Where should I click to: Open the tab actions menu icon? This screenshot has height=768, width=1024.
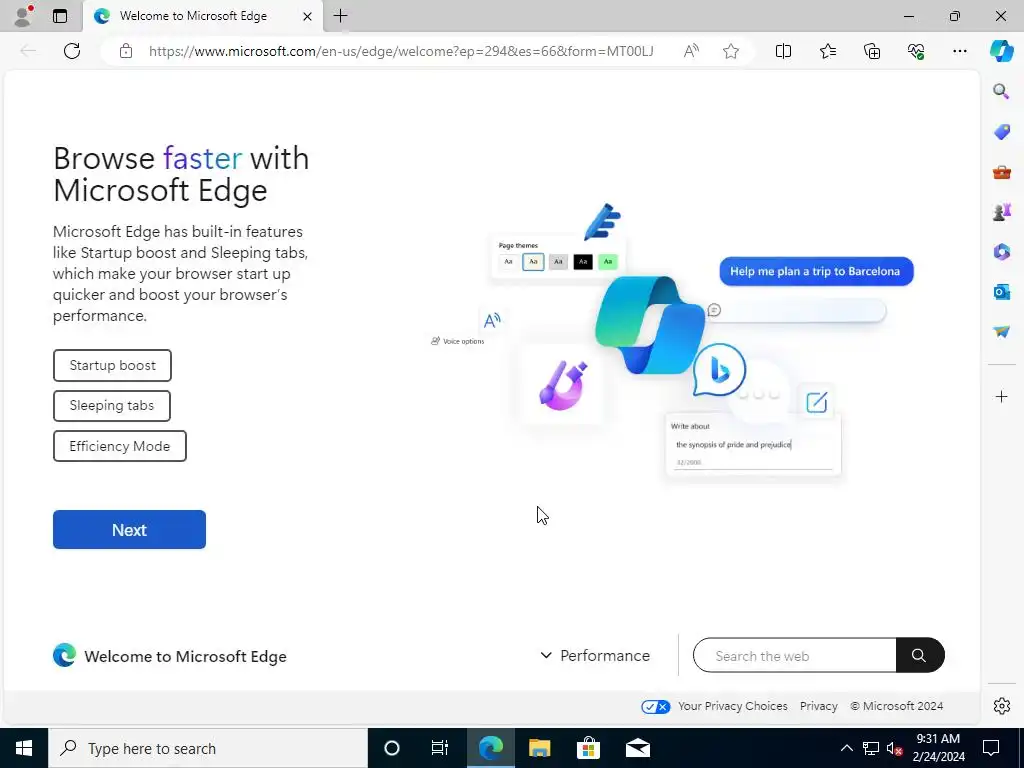(x=60, y=16)
